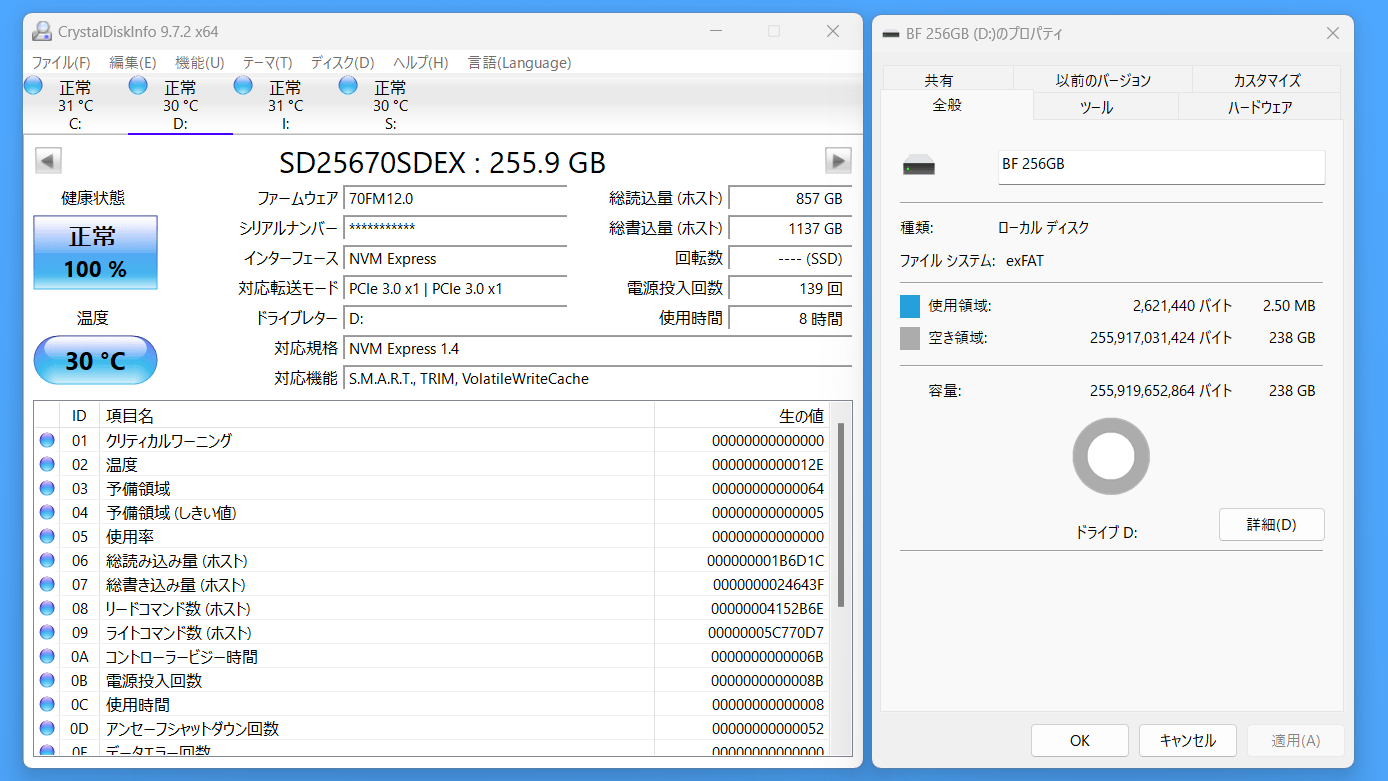Open the テーマ(T) menu
1388x781 pixels.
pos(267,62)
